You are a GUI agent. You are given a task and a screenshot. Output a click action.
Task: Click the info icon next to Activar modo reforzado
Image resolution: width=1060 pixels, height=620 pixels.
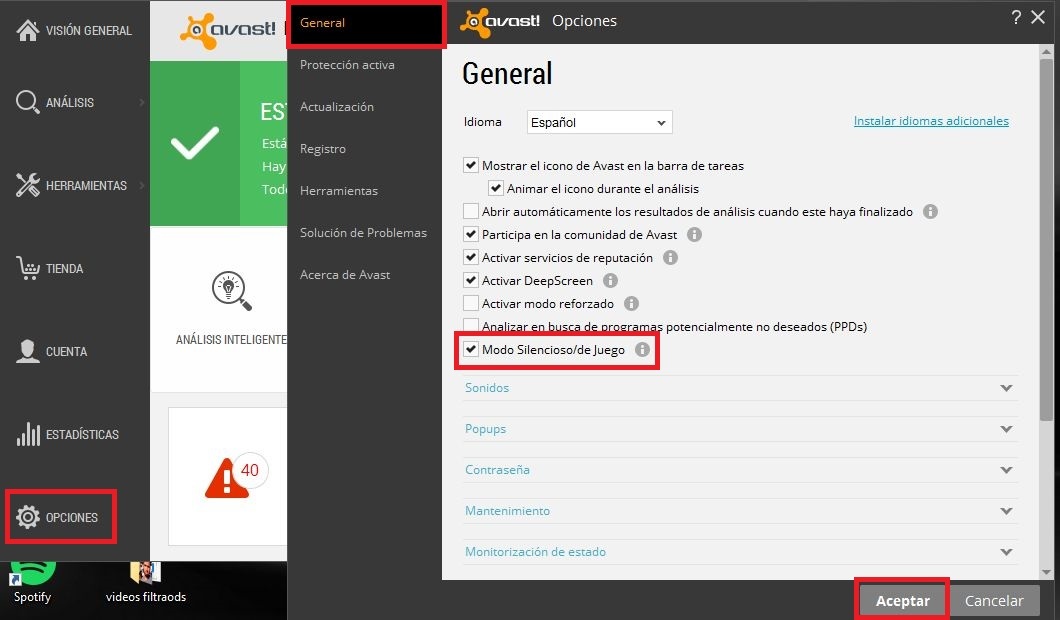(631, 304)
